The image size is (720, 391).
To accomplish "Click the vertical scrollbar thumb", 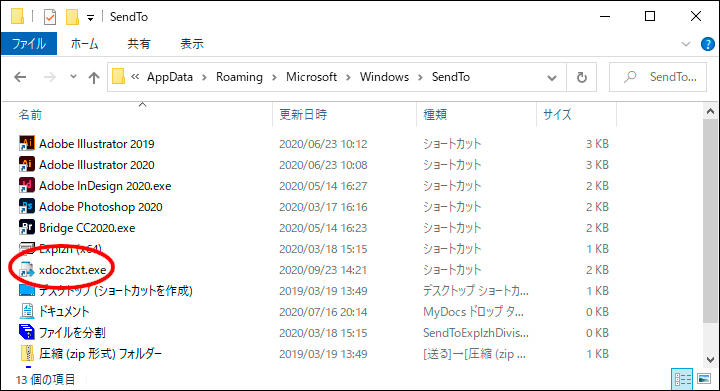I will (x=710, y=220).
